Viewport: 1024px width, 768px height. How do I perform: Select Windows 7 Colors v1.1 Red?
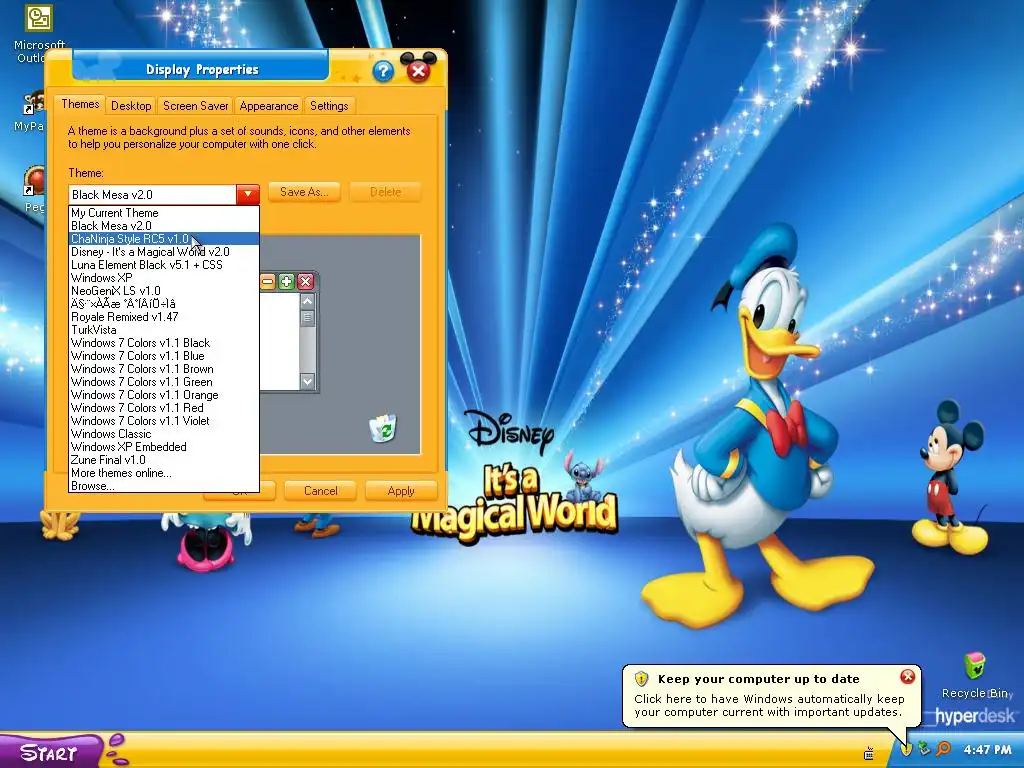click(x=164, y=408)
